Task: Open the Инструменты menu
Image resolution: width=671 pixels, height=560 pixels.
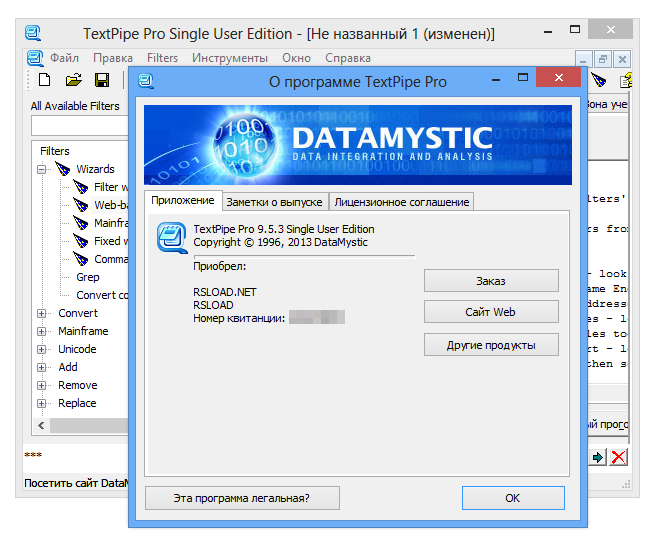Action: pos(230,58)
